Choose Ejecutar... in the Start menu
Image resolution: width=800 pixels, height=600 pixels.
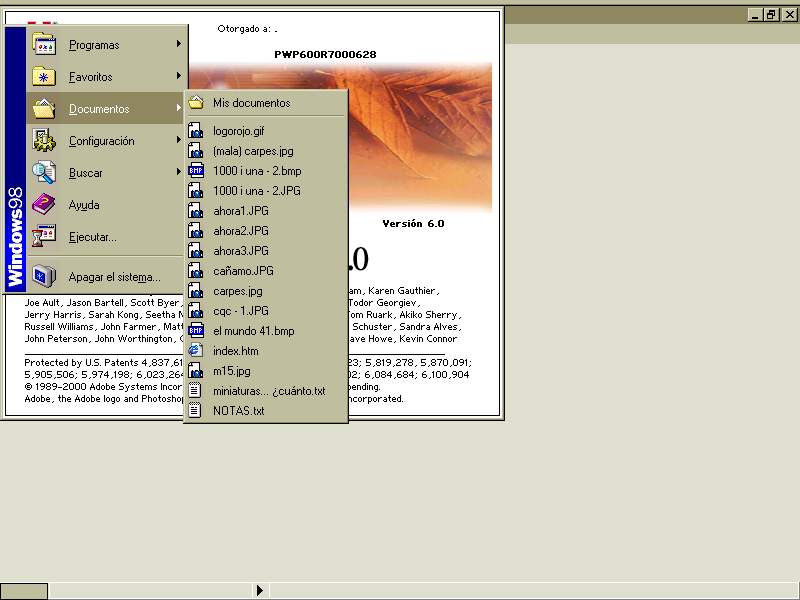[106, 237]
